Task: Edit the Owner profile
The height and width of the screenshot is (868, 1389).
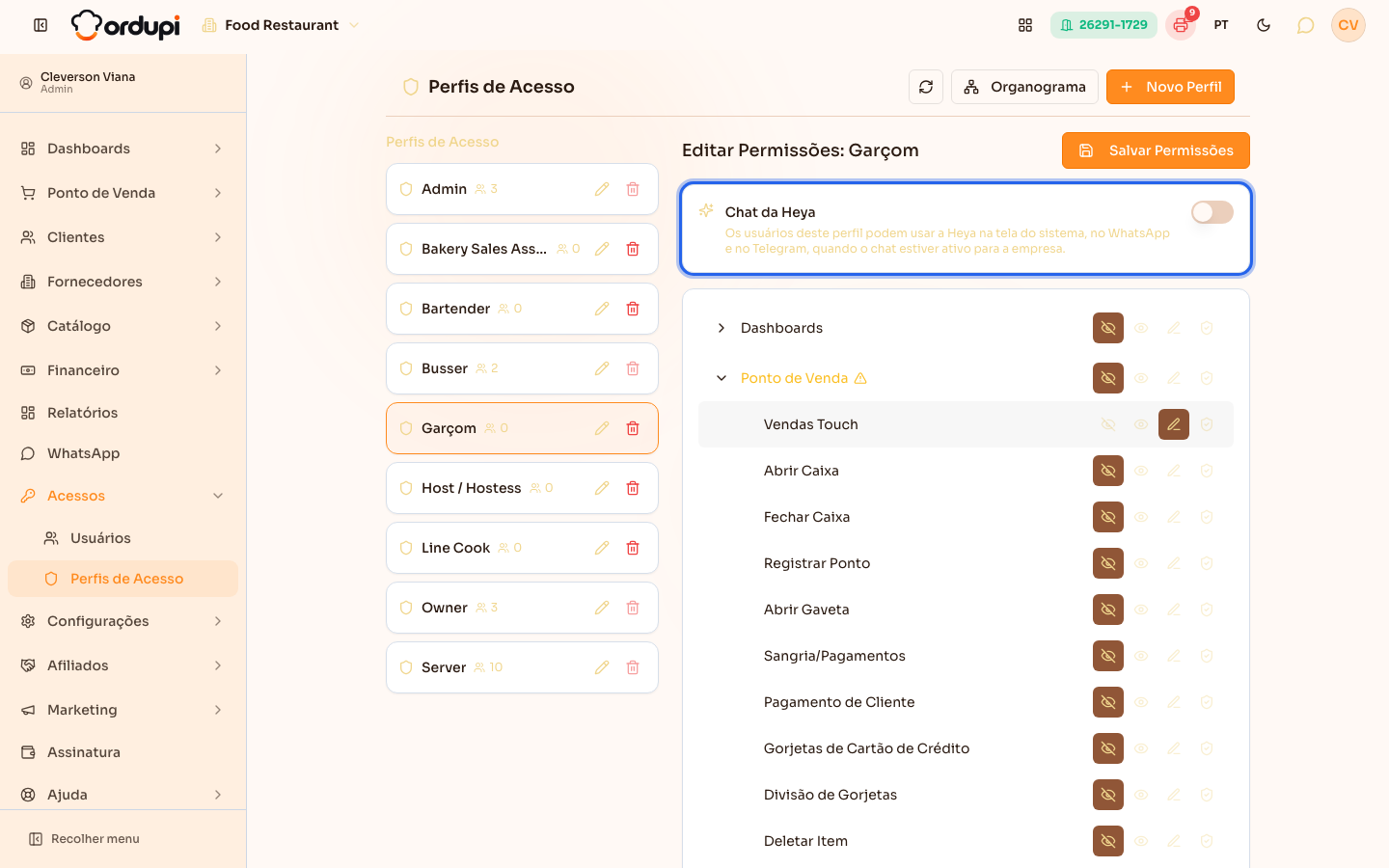Action: tap(602, 608)
